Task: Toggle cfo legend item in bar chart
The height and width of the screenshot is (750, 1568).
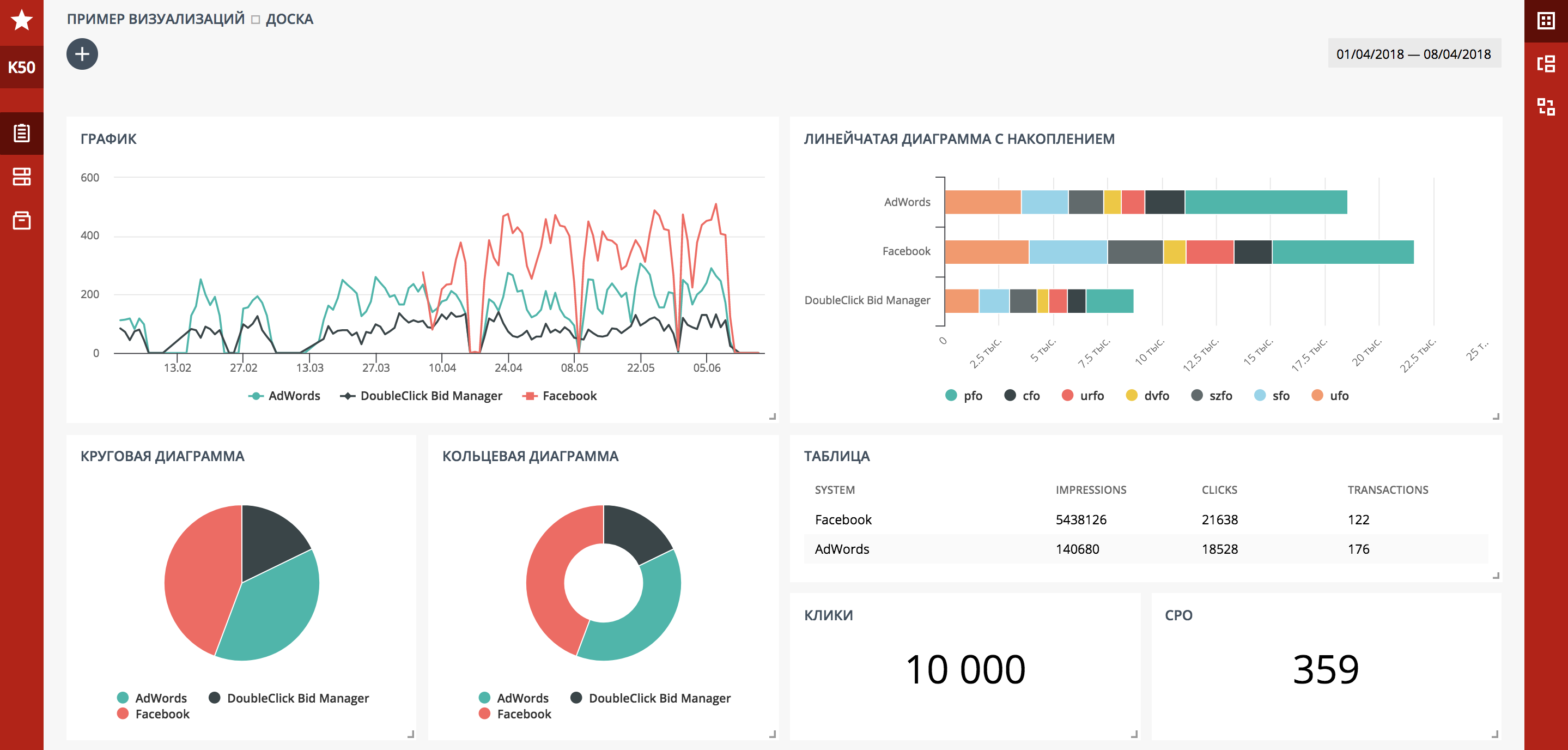Action: [x=1022, y=396]
